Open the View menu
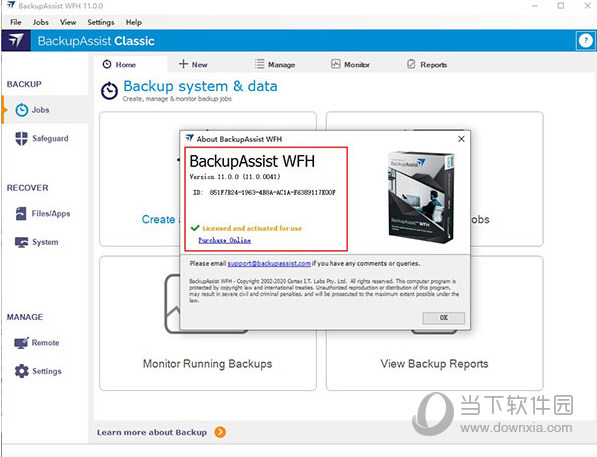 click(x=68, y=22)
